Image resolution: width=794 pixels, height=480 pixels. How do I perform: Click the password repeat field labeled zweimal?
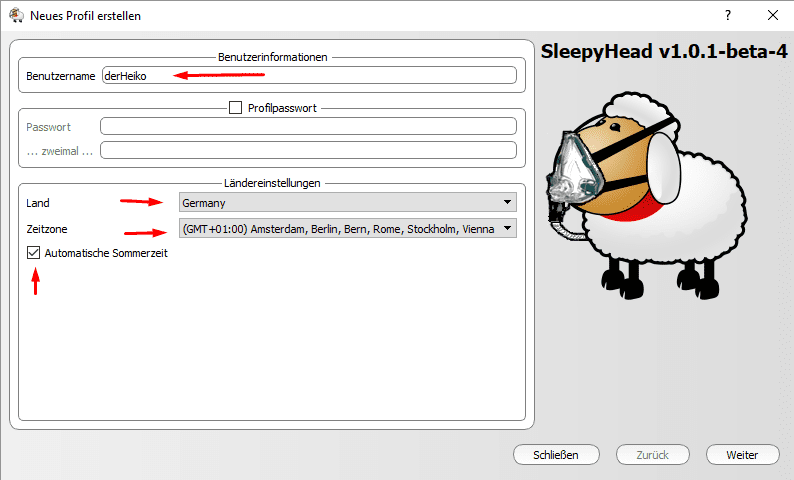308,151
